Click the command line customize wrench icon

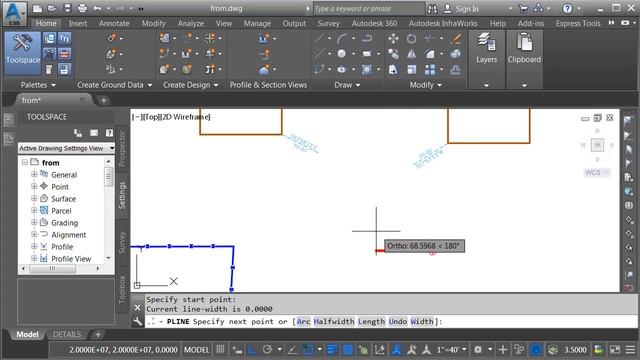138,322
